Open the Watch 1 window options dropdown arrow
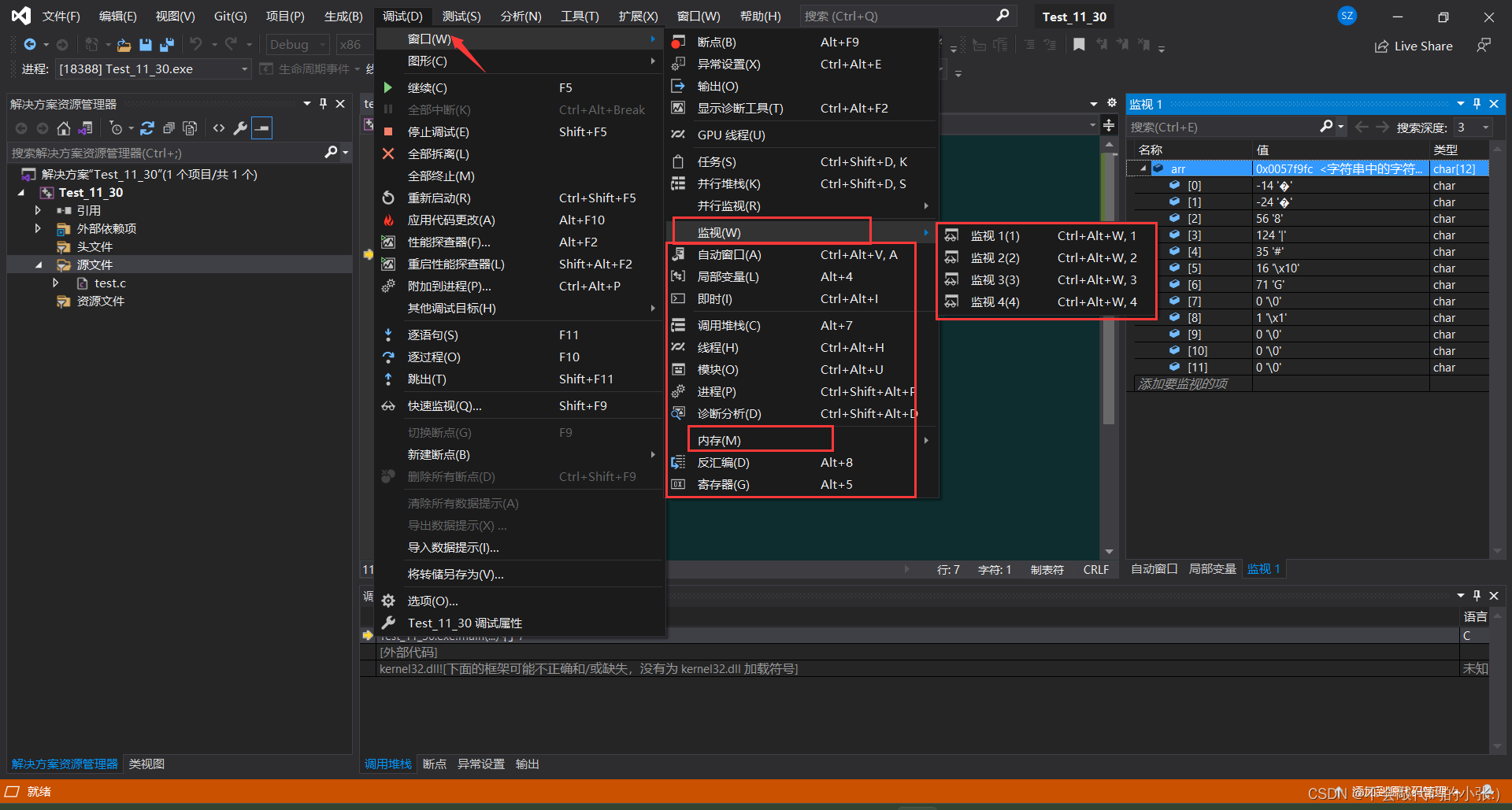 [1461, 104]
